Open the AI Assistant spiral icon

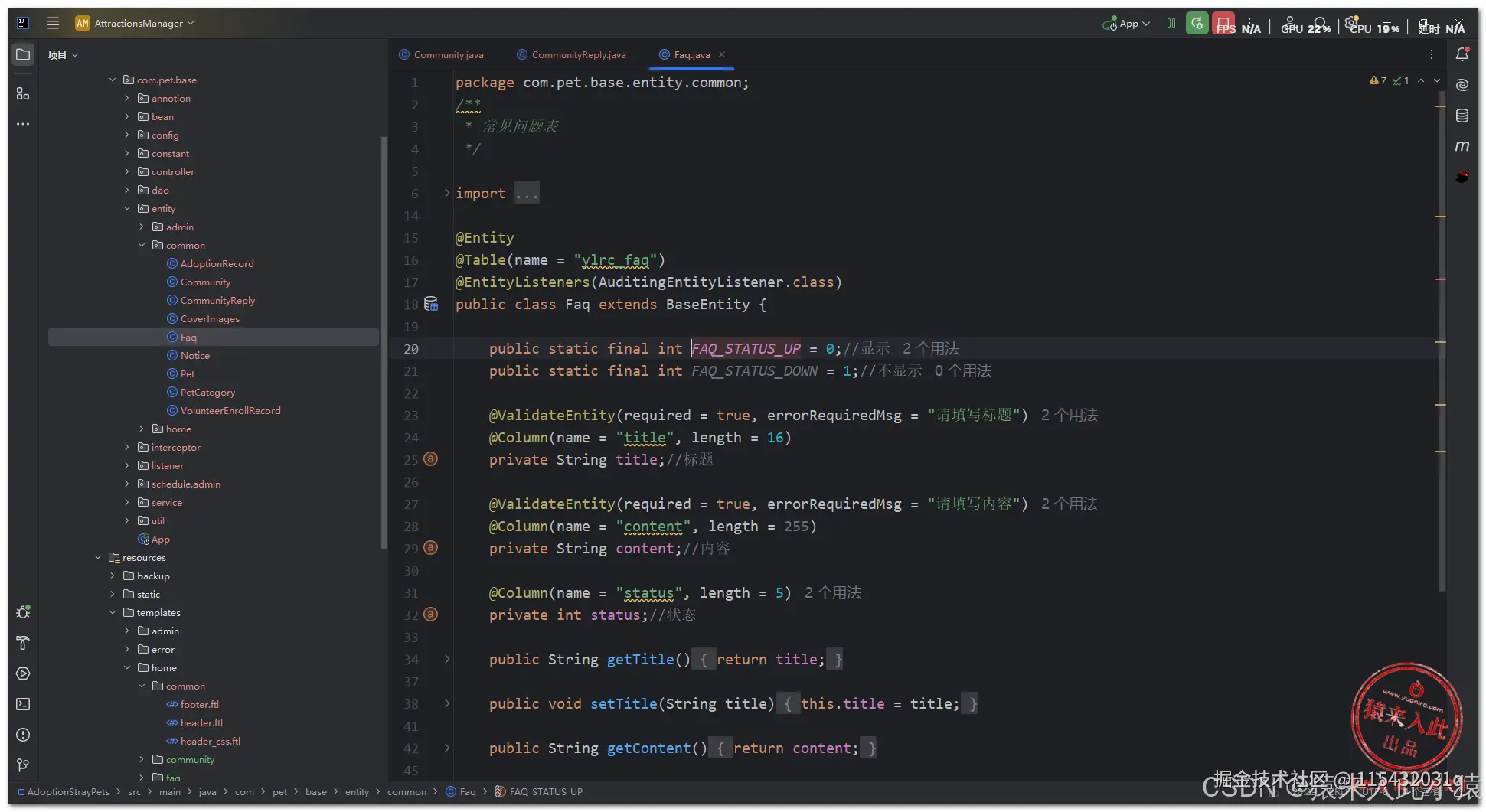[x=1462, y=85]
